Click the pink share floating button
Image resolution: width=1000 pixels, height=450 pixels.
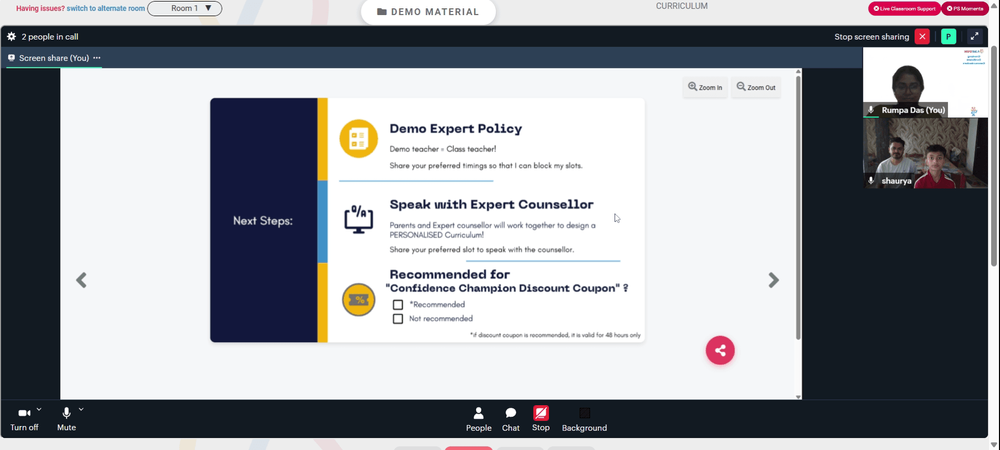point(720,351)
